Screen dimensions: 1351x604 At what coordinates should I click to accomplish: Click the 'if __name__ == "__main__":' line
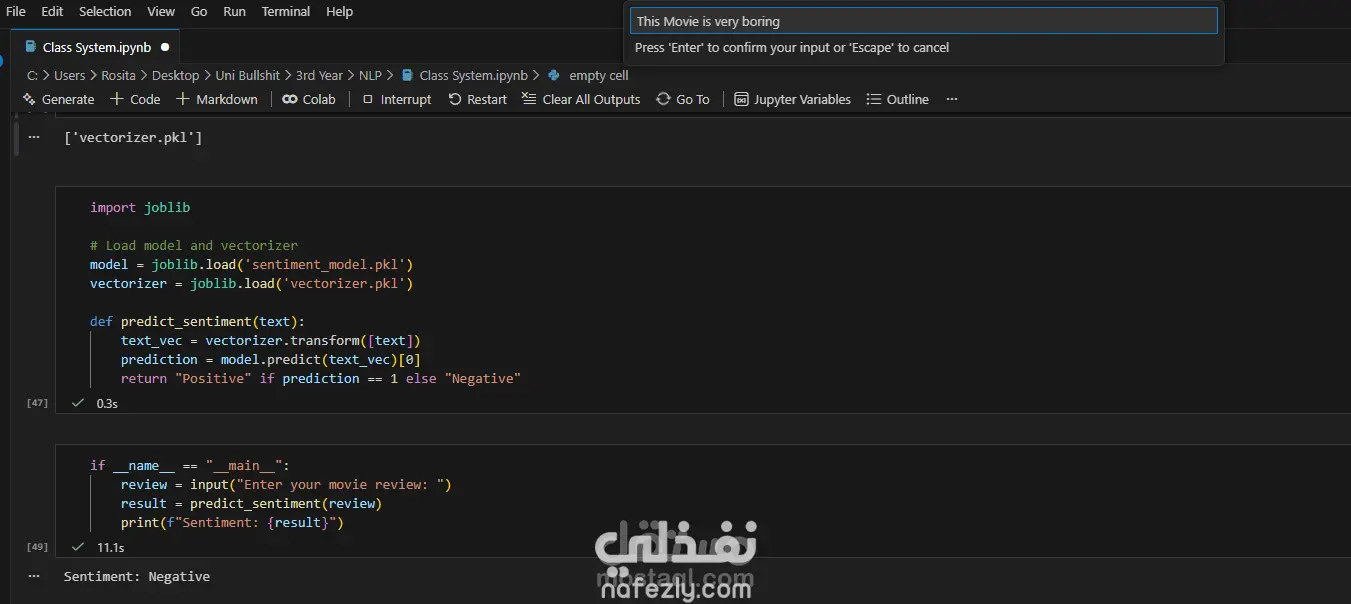(x=189, y=465)
